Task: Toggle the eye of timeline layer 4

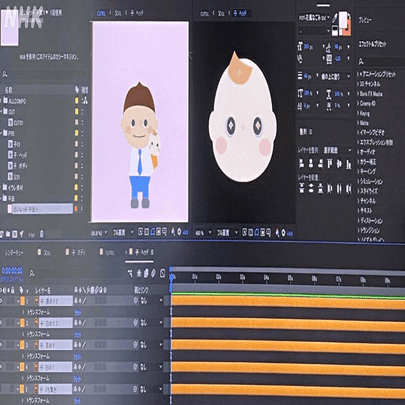Action: 2,367
